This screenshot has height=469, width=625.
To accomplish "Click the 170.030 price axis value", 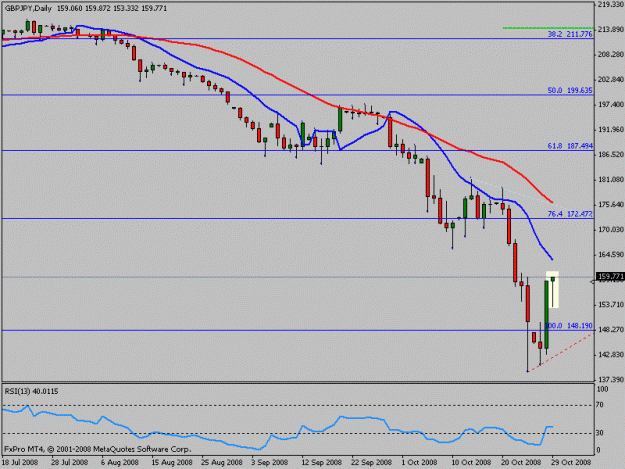I will (610, 230).
